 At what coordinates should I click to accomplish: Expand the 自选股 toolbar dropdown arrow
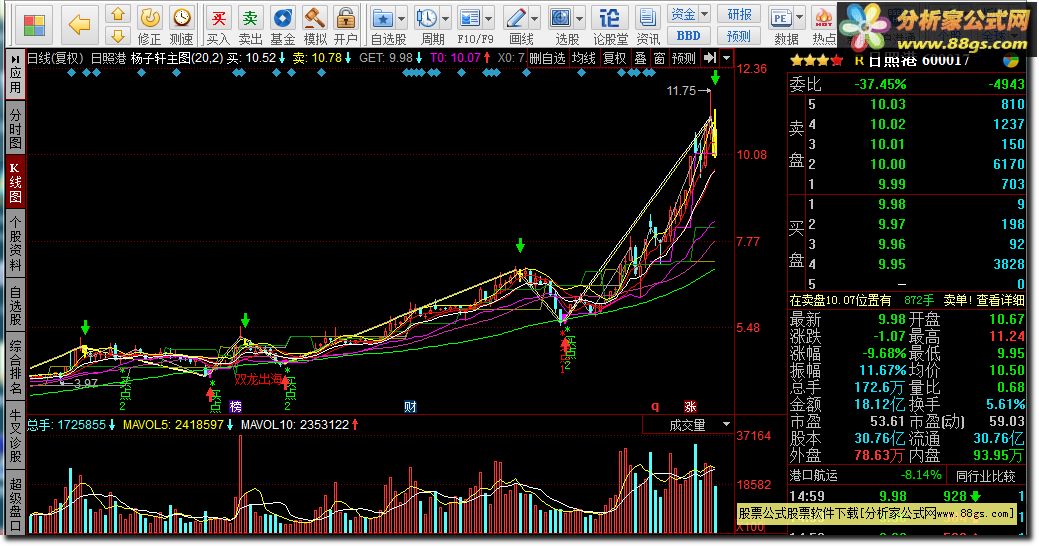(x=402, y=19)
